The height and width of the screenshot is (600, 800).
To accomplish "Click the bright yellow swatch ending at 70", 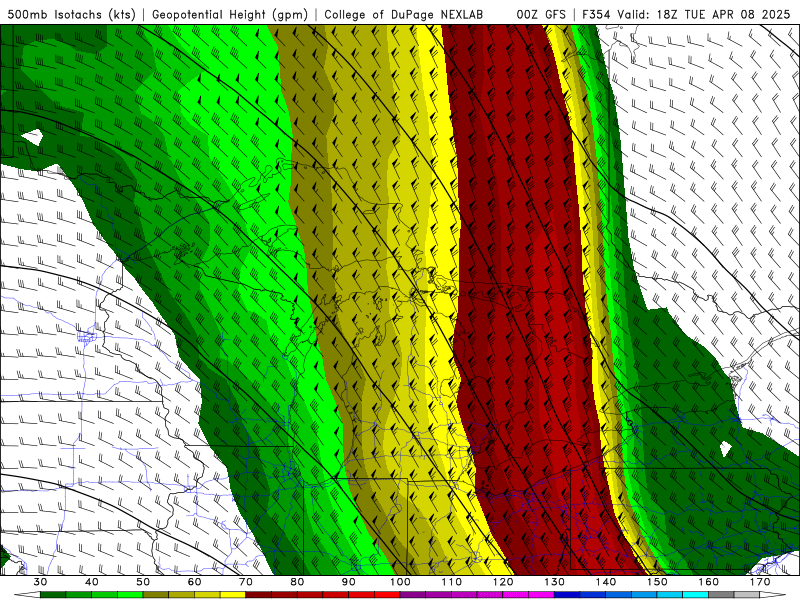I will coord(233,595).
